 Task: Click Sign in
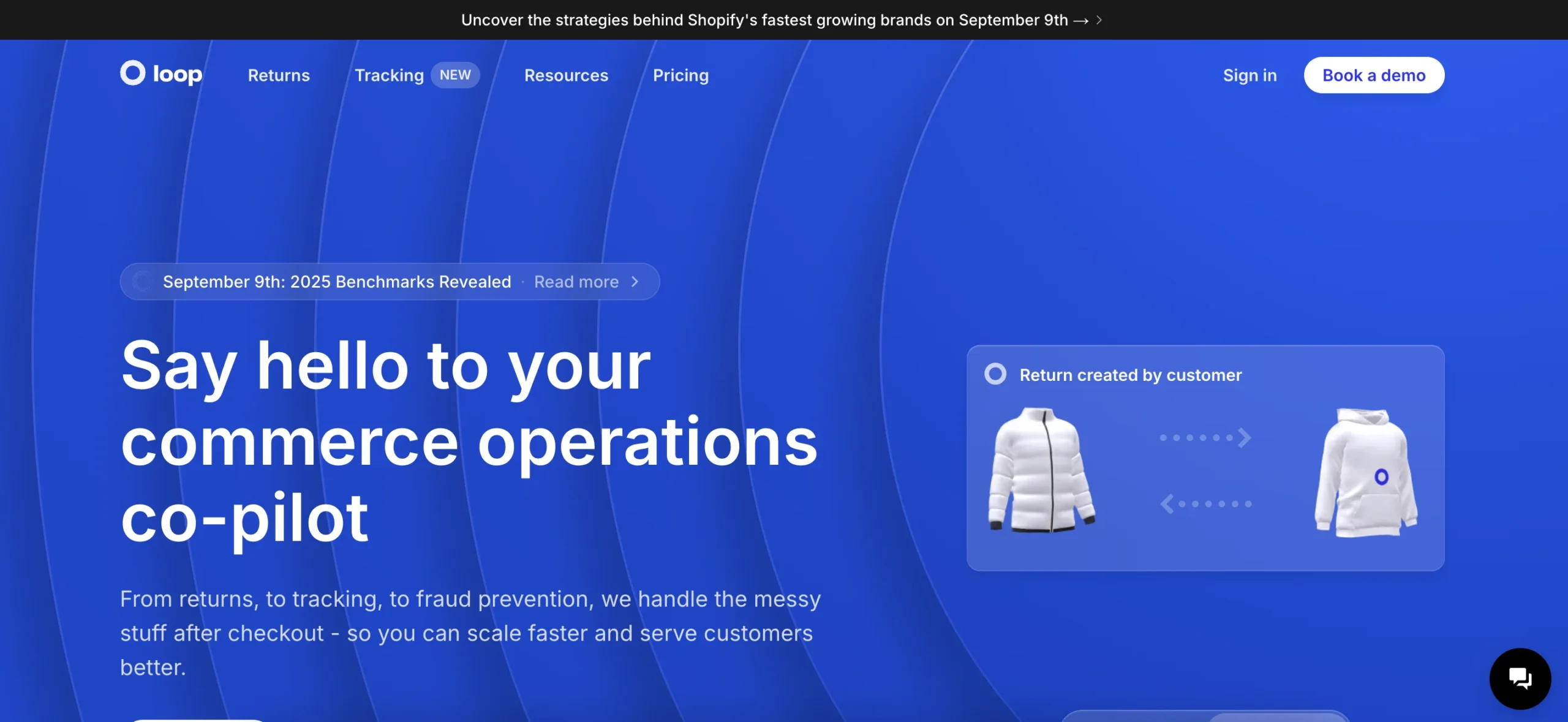1250,75
